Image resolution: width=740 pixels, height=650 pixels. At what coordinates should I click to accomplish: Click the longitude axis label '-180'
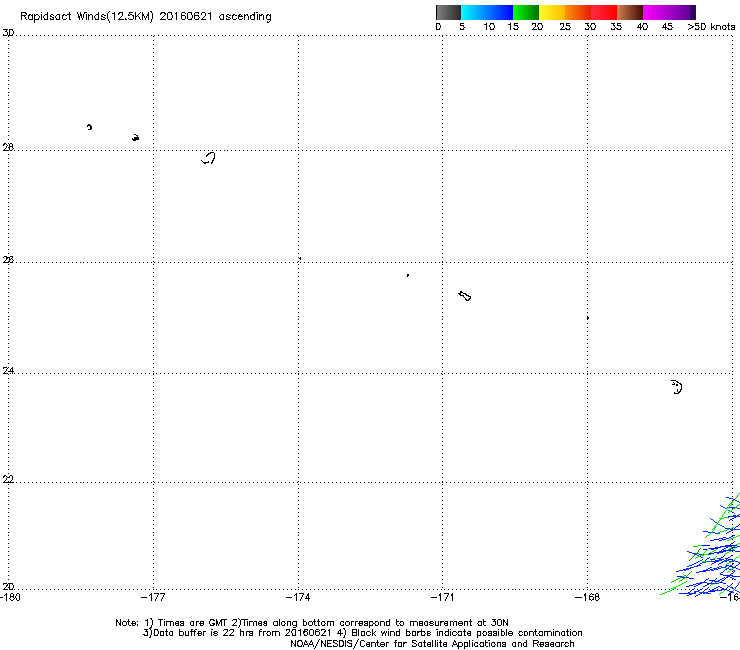click(10, 598)
